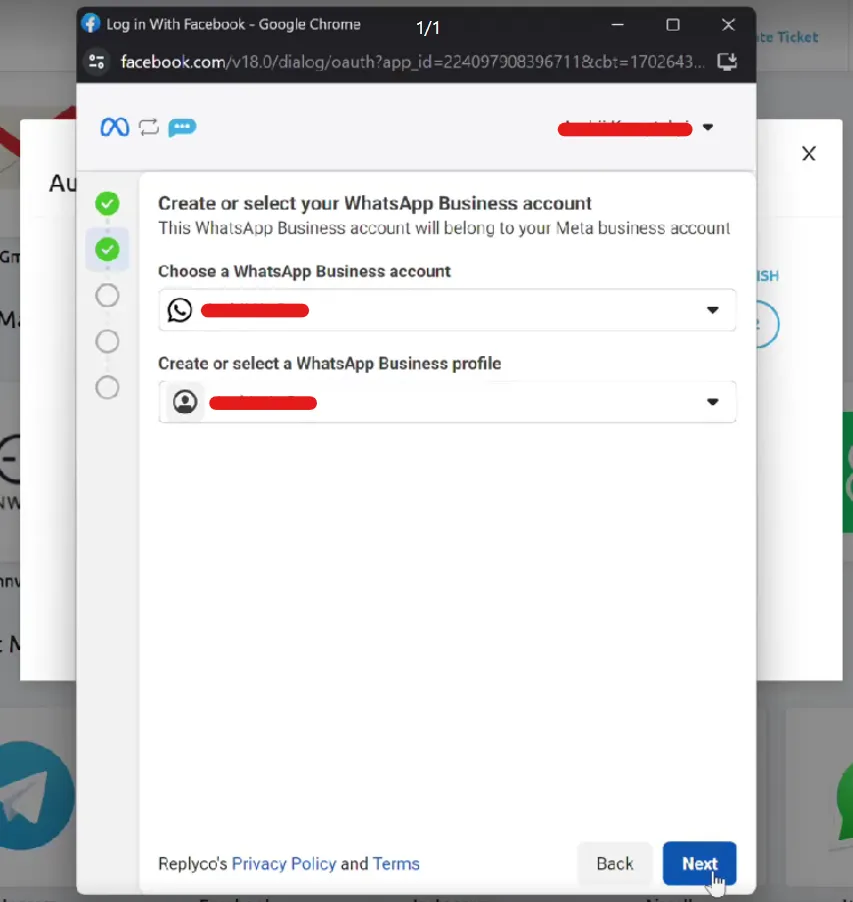Click the WhatsApp logo in account field
Image resolution: width=853 pixels, height=902 pixels.
pos(179,310)
